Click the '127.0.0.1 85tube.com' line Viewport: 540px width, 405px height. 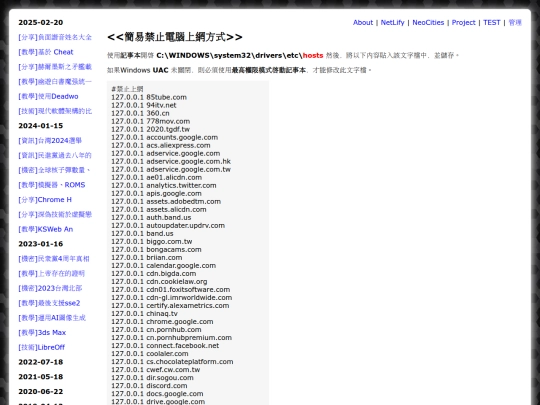[x=149, y=97]
